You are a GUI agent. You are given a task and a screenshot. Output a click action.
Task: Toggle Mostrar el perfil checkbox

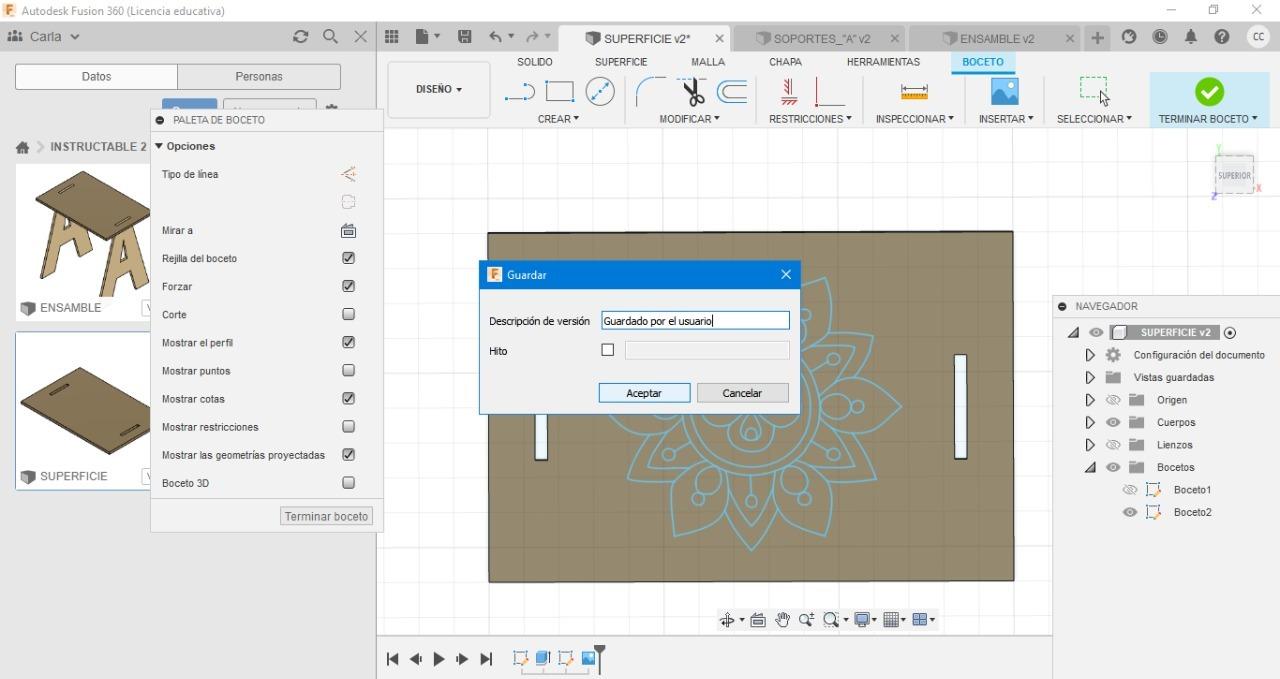348,342
